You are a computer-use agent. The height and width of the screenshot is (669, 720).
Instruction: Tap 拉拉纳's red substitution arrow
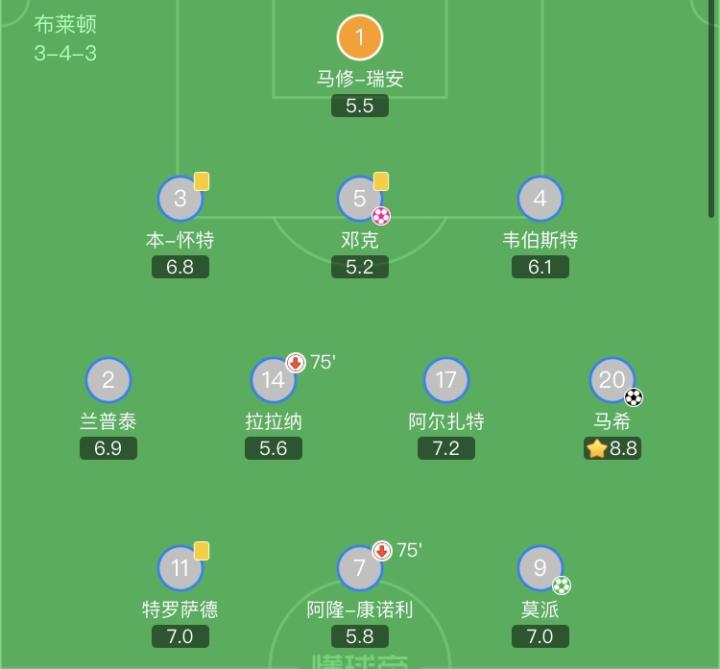295,363
